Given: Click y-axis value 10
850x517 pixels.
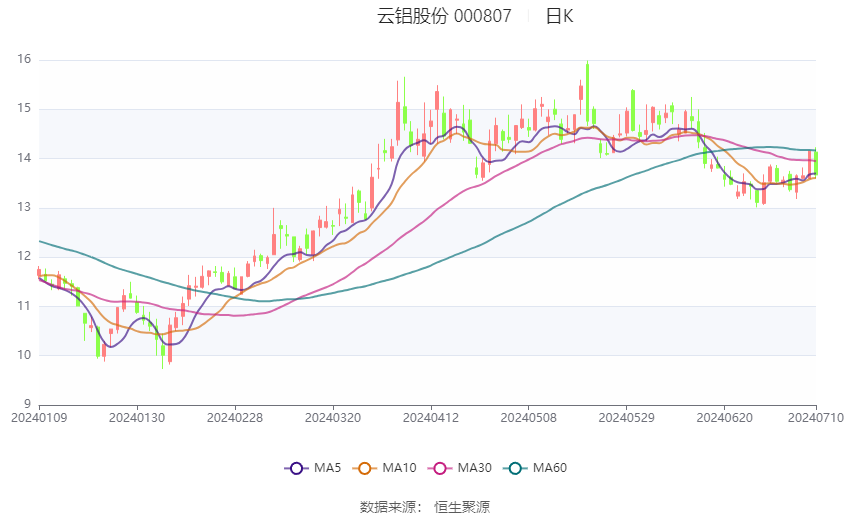Looking at the screenshot, I should tap(24, 355).
